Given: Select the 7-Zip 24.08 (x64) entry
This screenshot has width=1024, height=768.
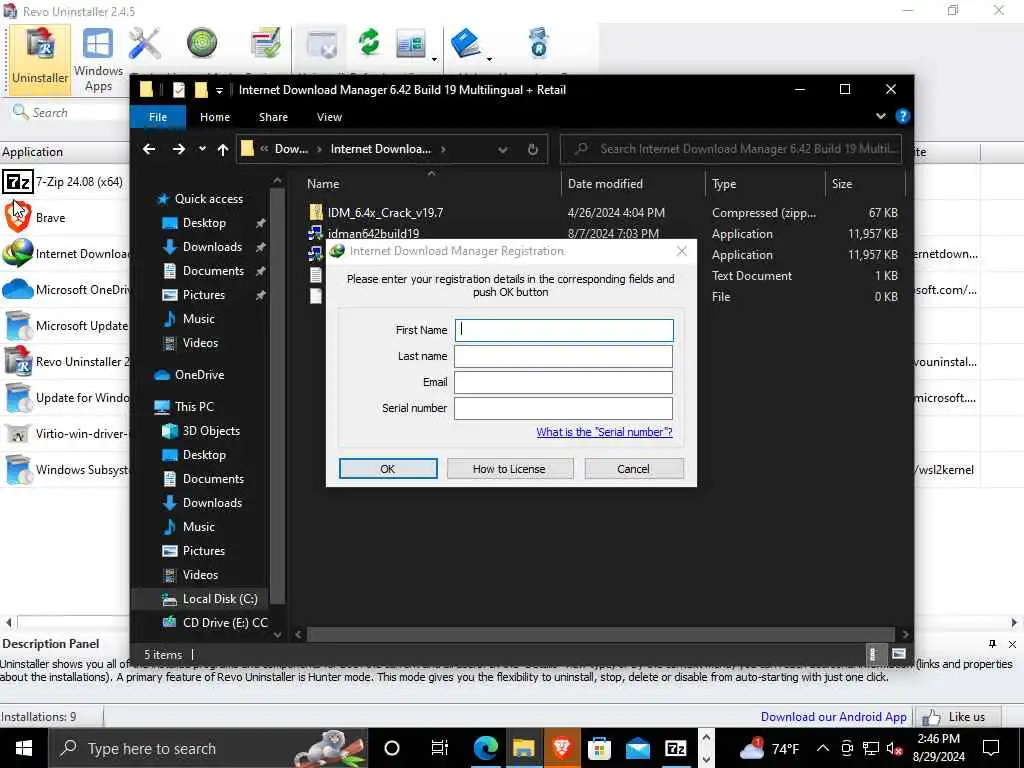Looking at the screenshot, I should [65, 182].
